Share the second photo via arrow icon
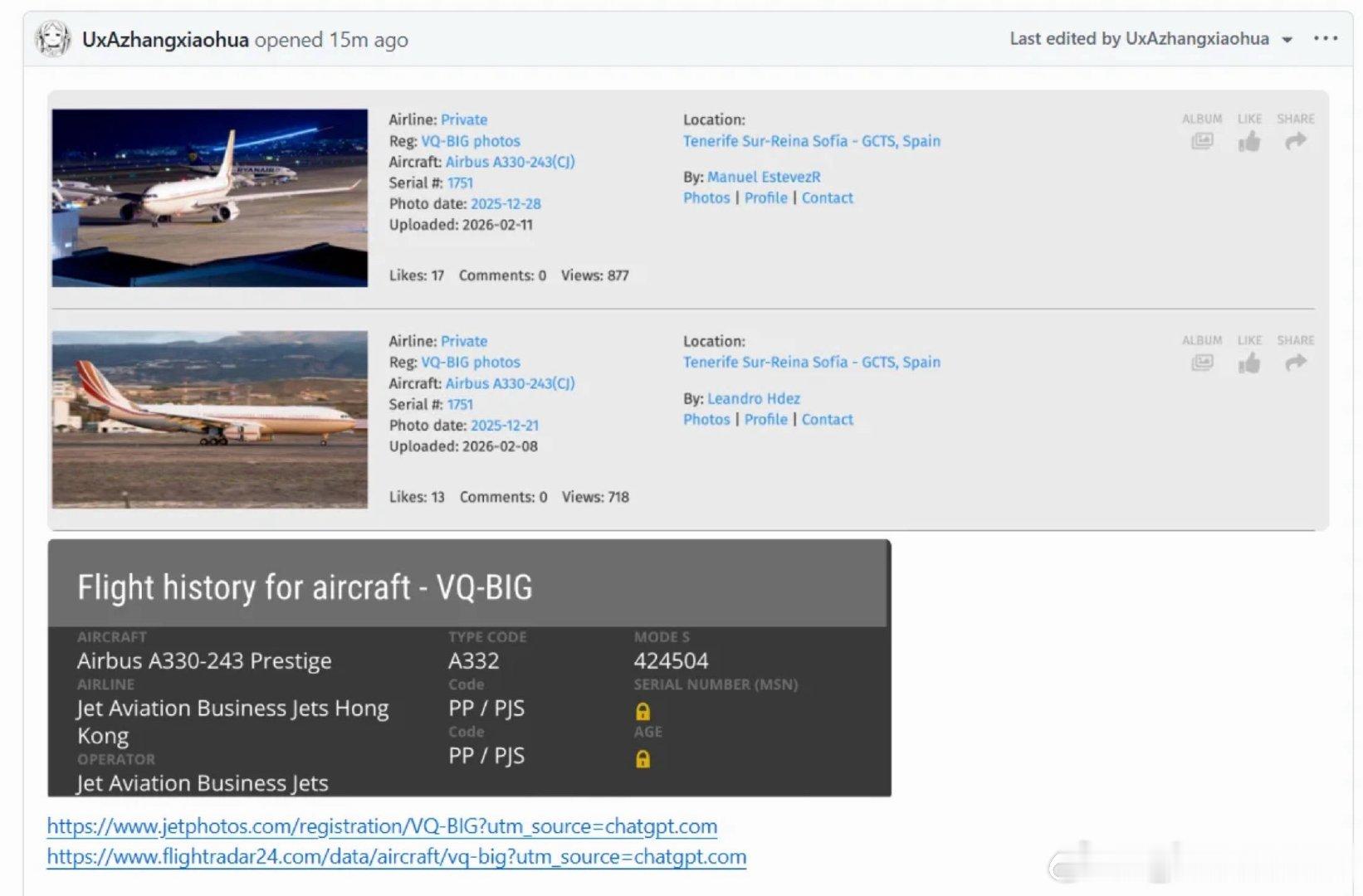The width and height of the screenshot is (1363, 896). coord(1296,363)
